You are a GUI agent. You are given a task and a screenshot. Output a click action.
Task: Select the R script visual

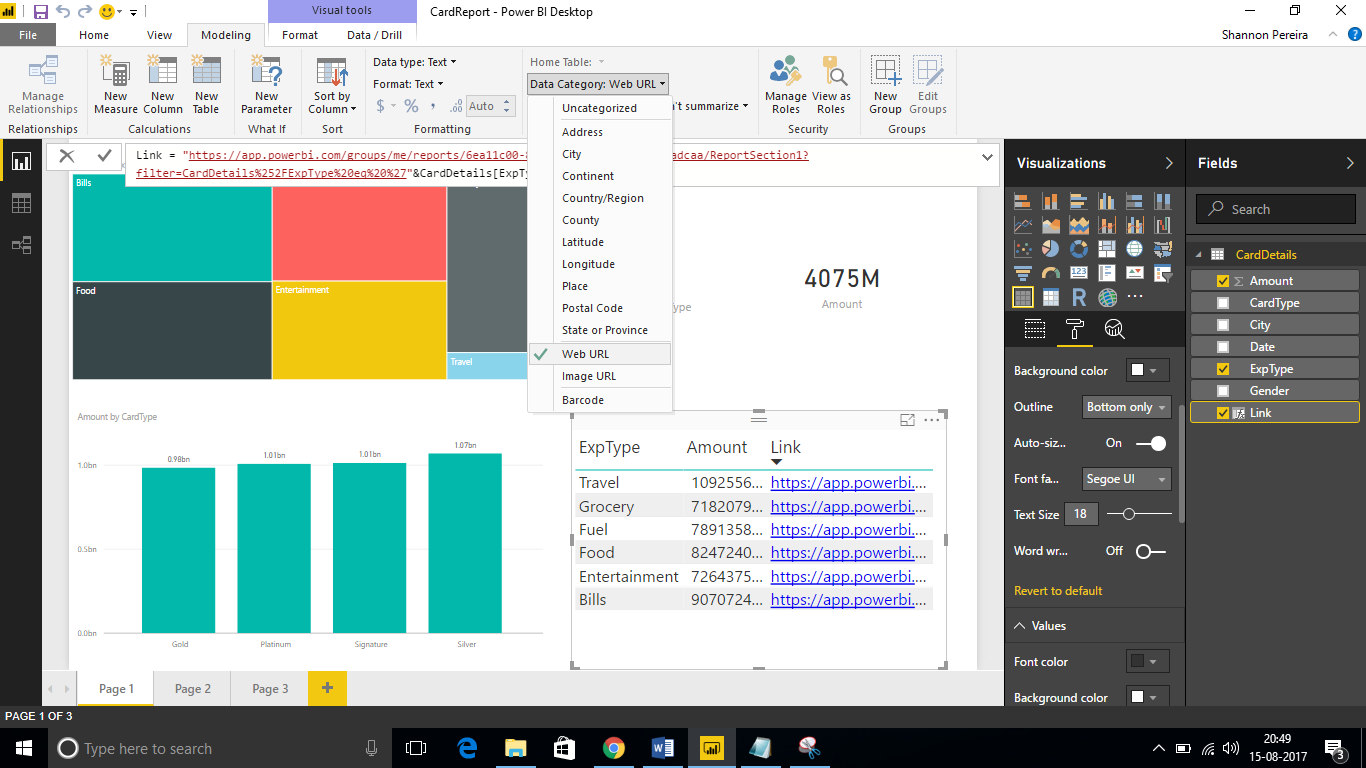[1079, 297]
